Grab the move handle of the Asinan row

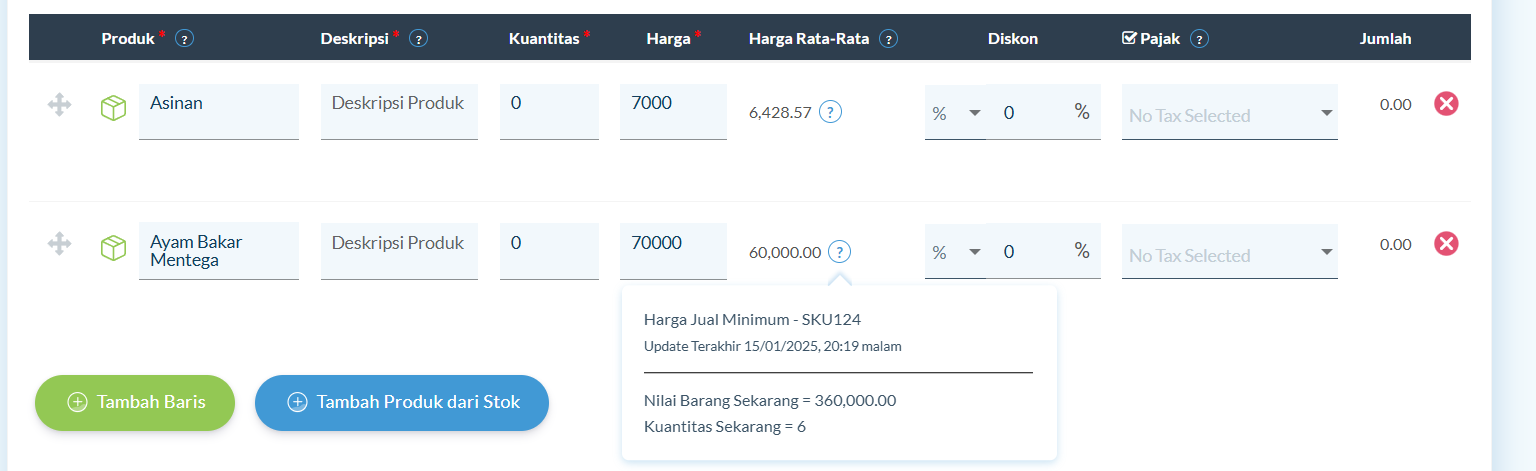coord(59,104)
